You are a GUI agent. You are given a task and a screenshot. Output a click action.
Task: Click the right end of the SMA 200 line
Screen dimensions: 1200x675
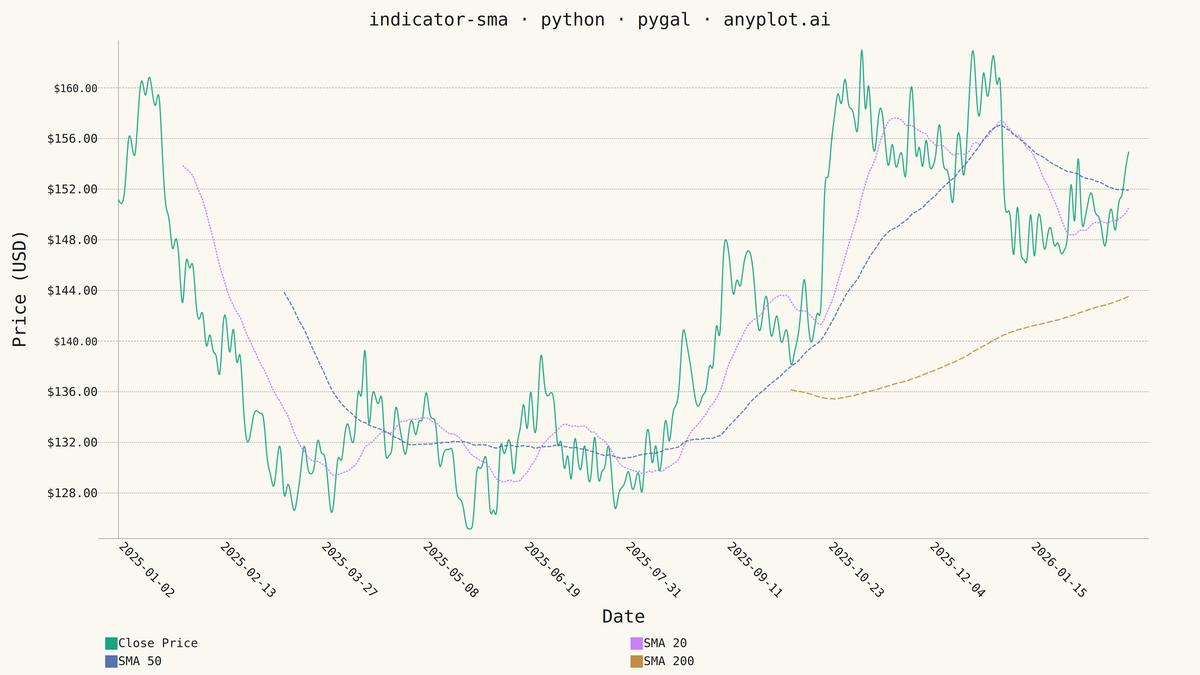[x=1128, y=296]
